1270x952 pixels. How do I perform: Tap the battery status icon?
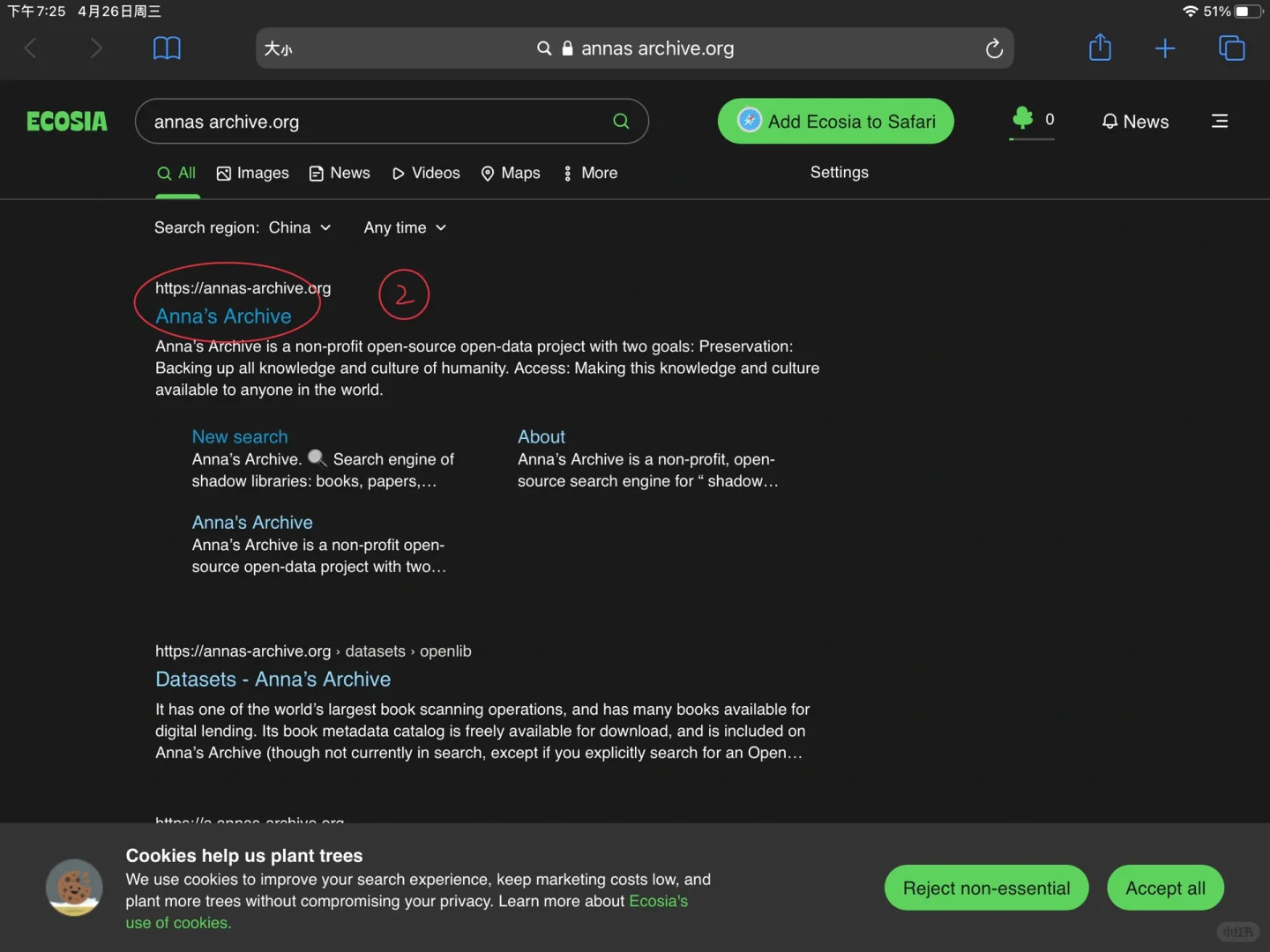[1248, 11]
